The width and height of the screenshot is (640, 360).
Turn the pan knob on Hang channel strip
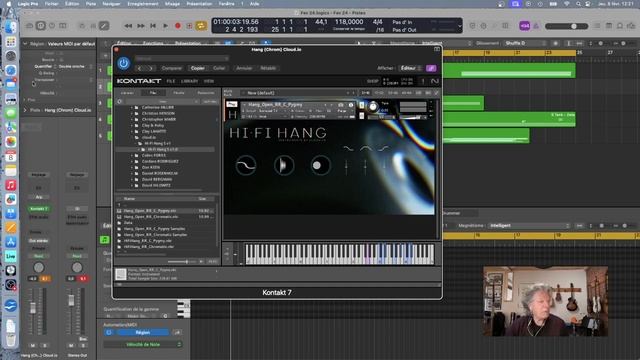39,267
